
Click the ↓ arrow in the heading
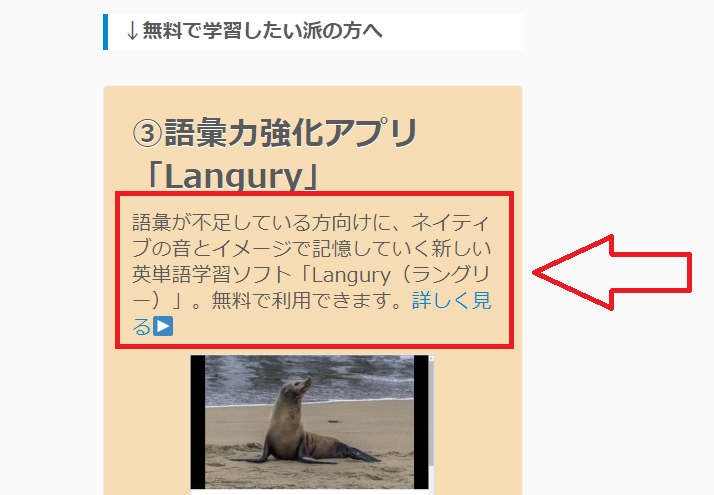132,31
